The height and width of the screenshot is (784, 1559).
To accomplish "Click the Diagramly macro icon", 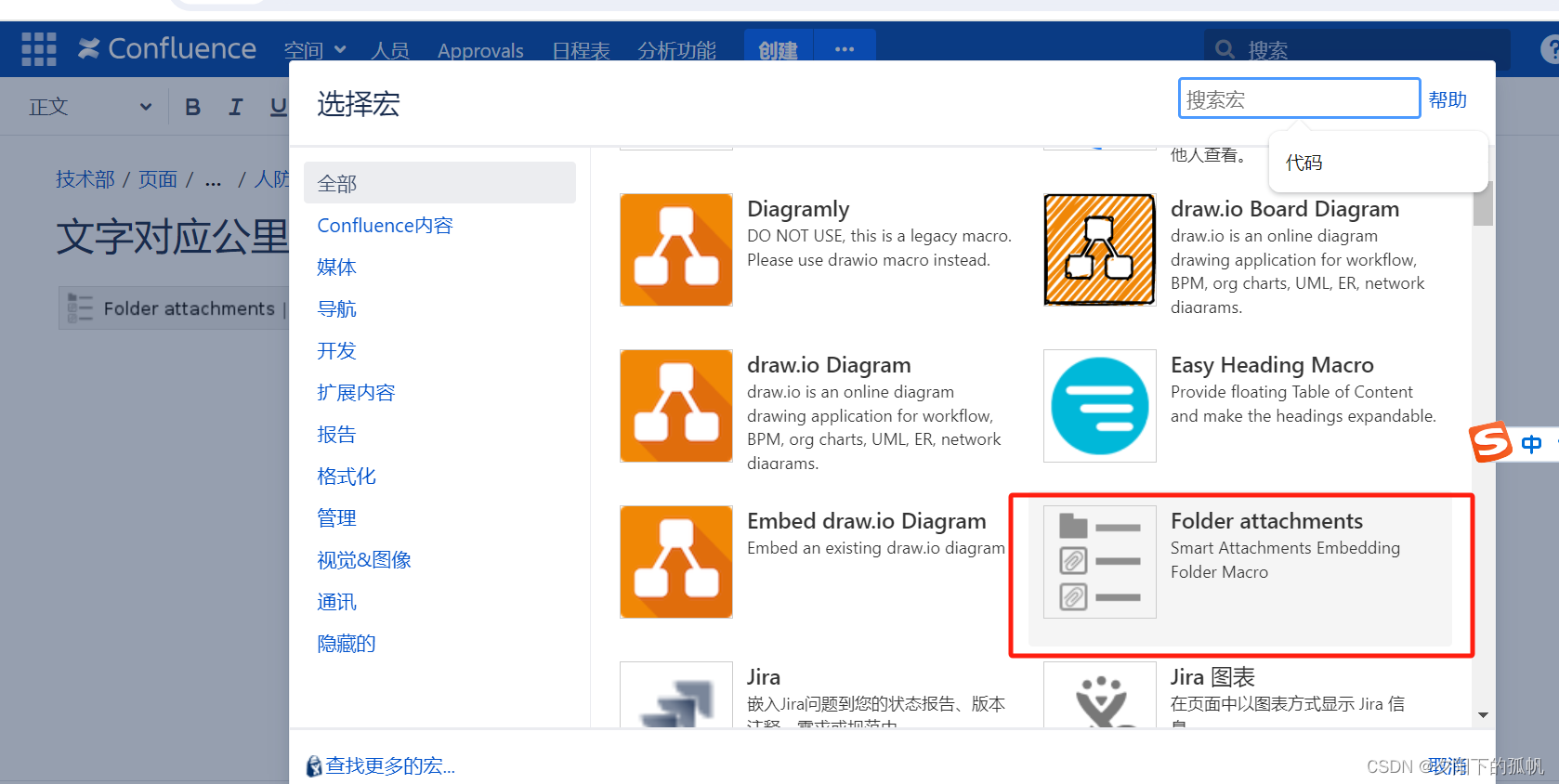I will (x=676, y=250).
